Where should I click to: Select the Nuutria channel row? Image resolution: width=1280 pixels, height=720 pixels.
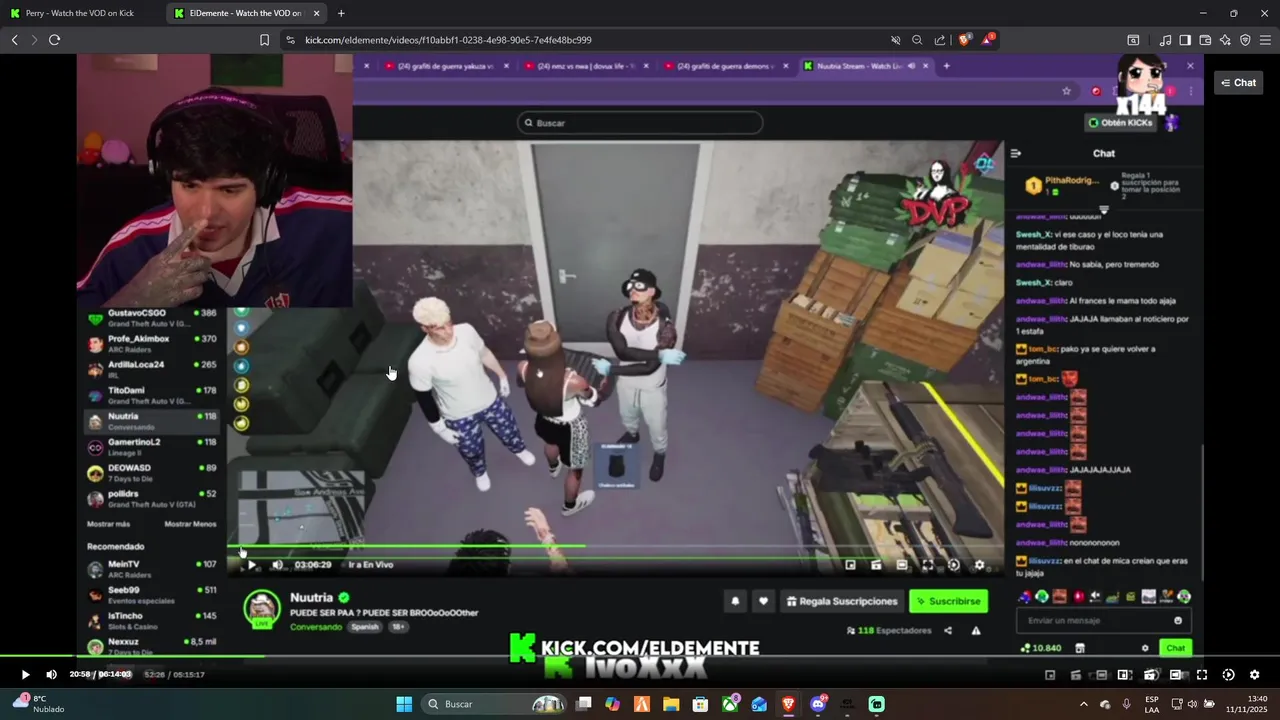point(153,421)
